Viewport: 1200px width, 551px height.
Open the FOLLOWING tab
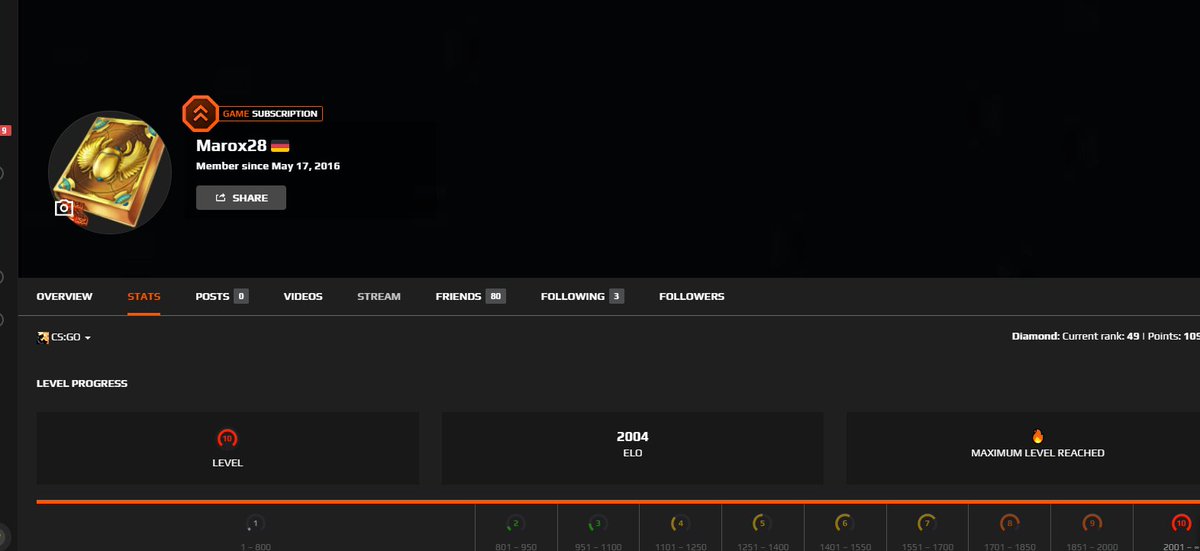click(x=582, y=296)
